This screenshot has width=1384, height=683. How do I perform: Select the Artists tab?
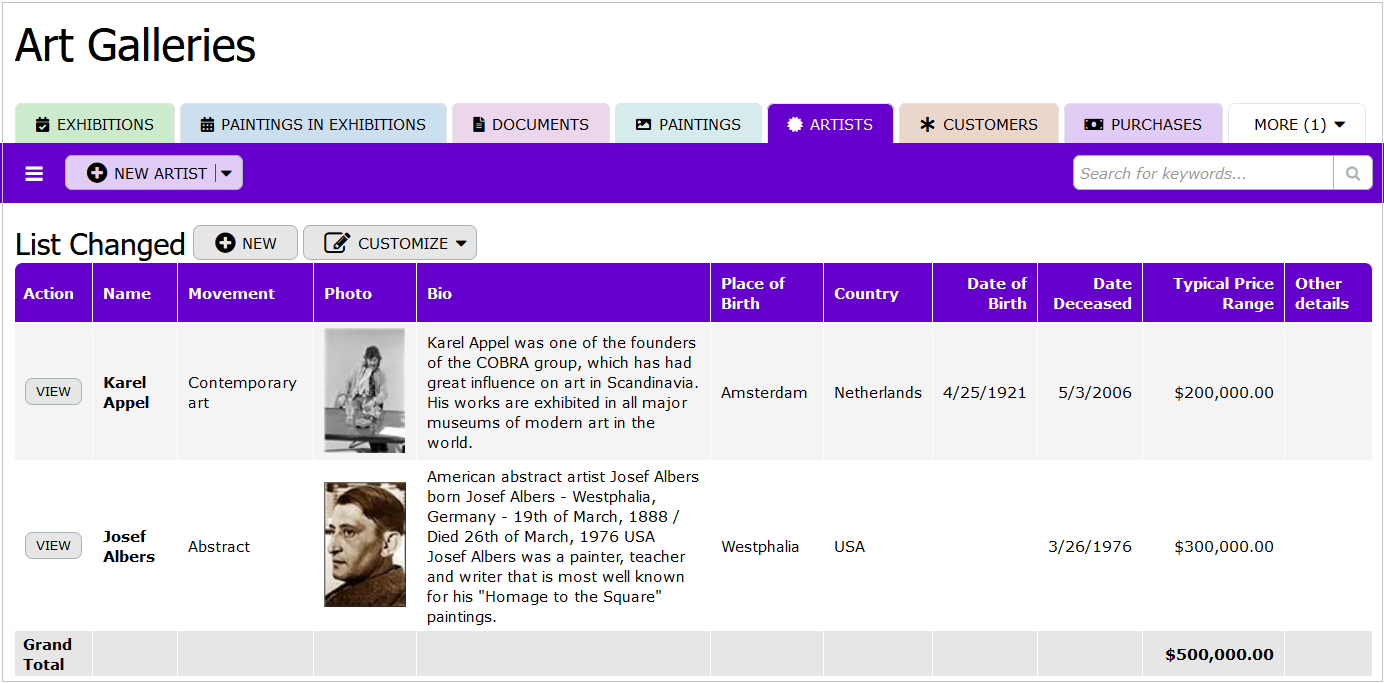coord(830,125)
